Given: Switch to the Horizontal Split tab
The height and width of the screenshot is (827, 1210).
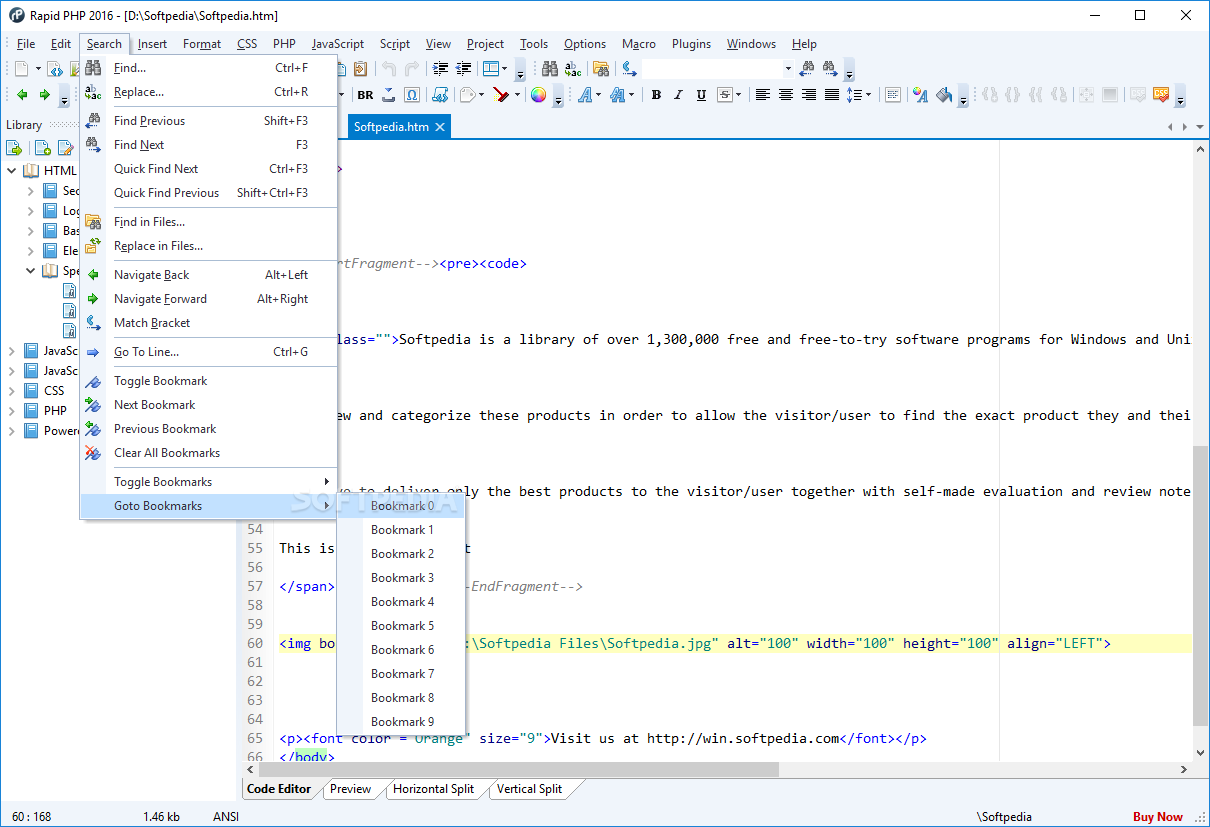Looking at the screenshot, I should (433, 789).
